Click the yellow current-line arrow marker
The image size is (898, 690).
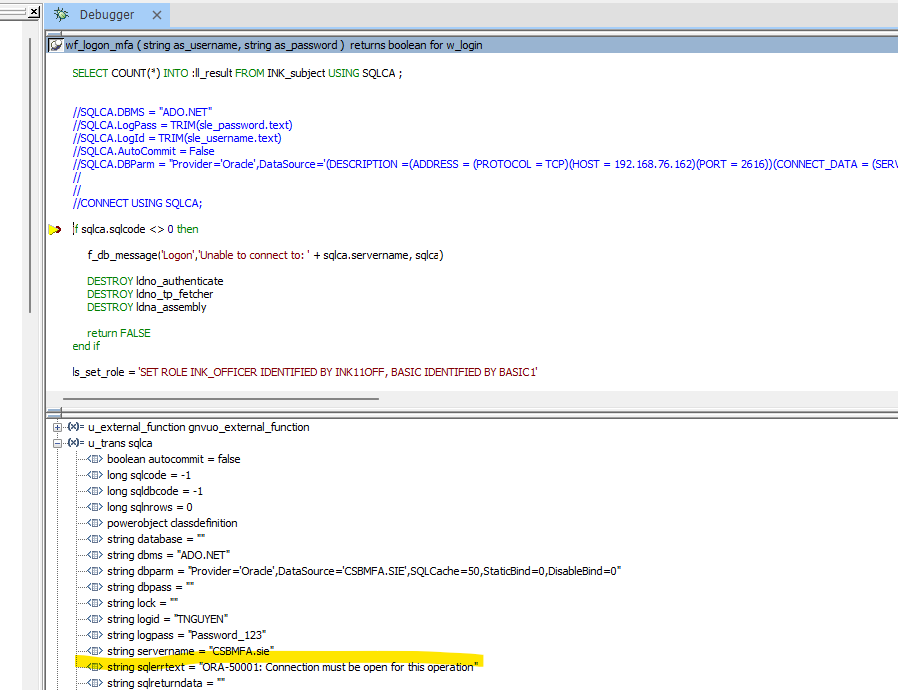[55, 230]
